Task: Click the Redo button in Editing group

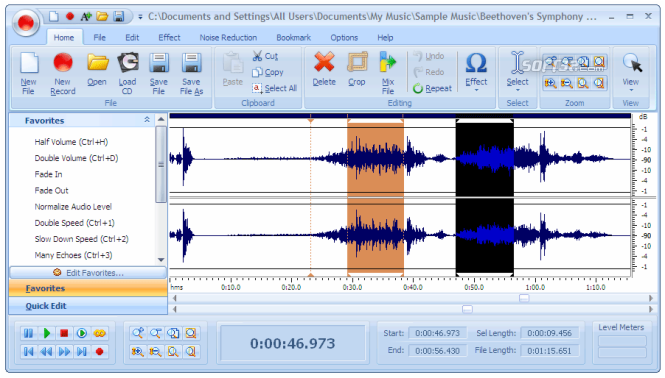Action: pos(429,72)
